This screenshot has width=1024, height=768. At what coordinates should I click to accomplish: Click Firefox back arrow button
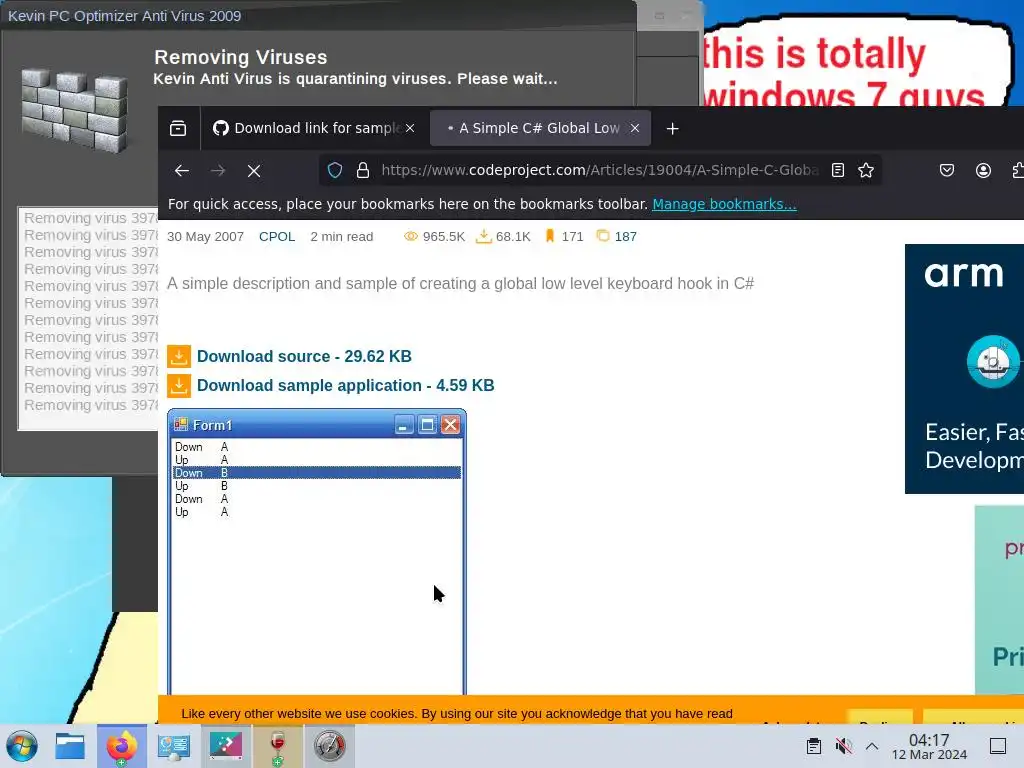click(x=182, y=170)
